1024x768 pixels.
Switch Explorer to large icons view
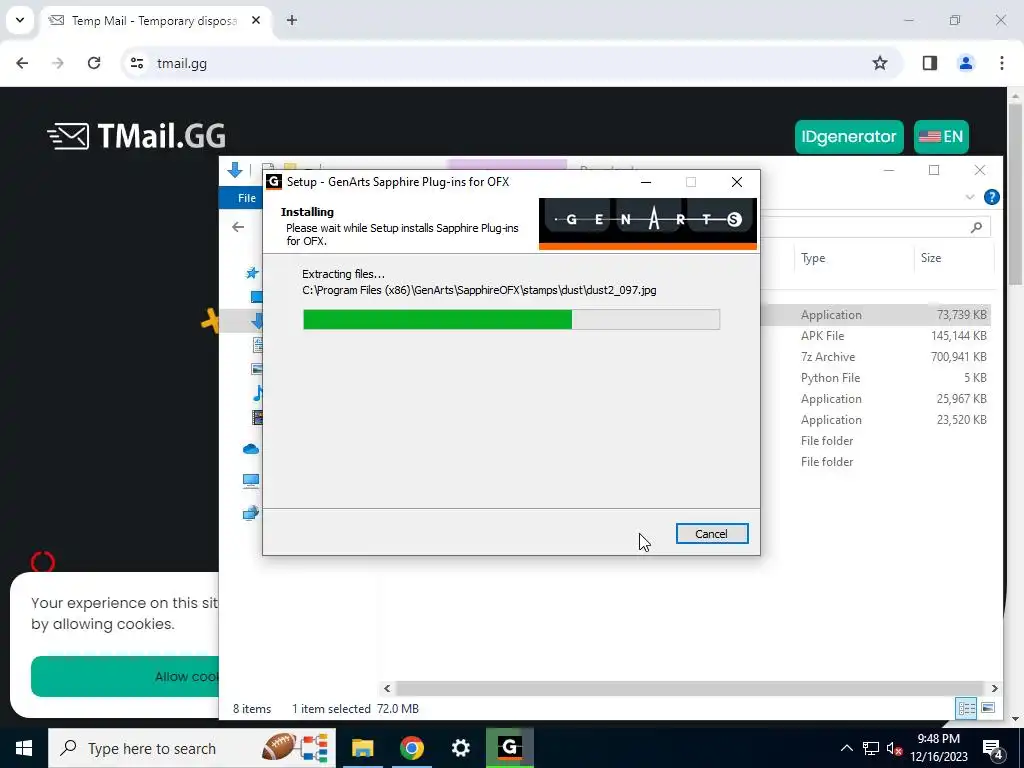(x=988, y=709)
